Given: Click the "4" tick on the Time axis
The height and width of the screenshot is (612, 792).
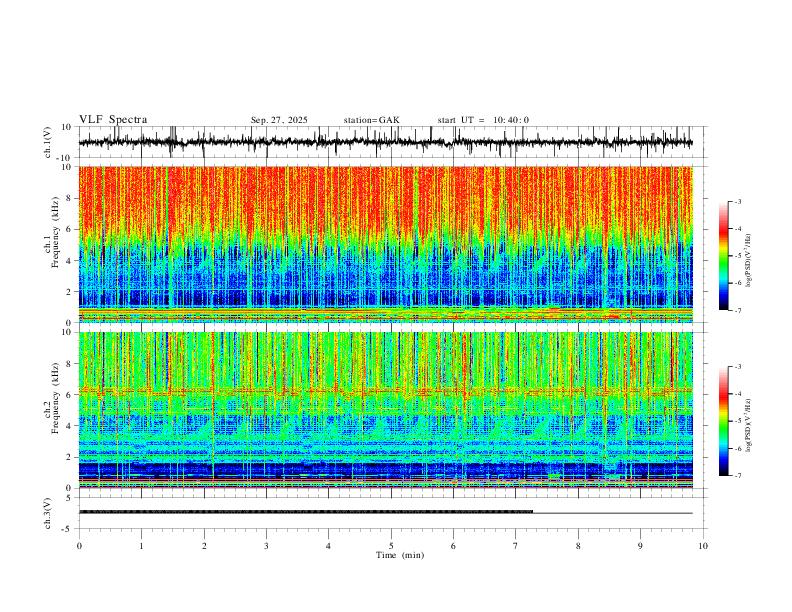Looking at the screenshot, I should point(328,546).
